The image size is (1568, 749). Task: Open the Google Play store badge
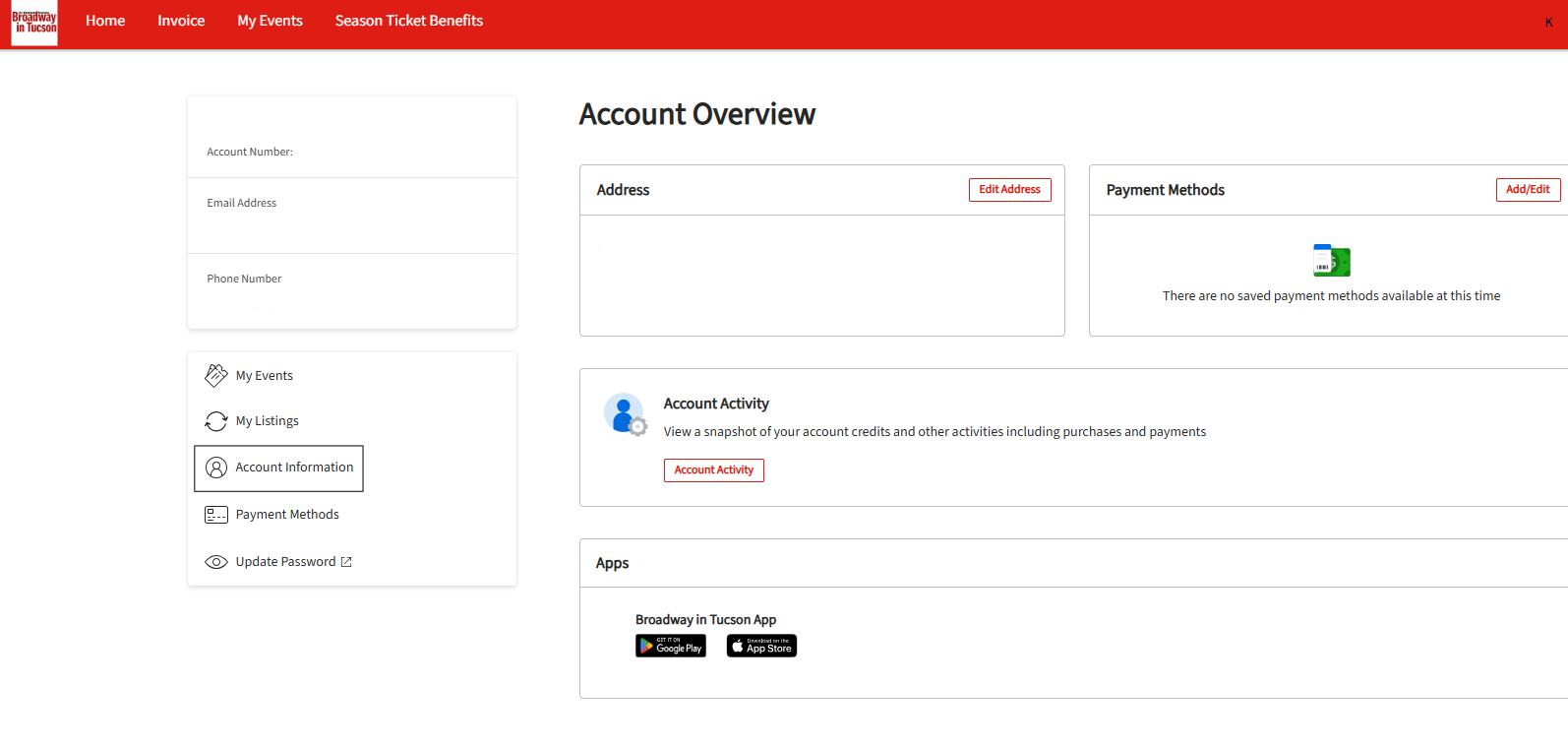point(671,646)
